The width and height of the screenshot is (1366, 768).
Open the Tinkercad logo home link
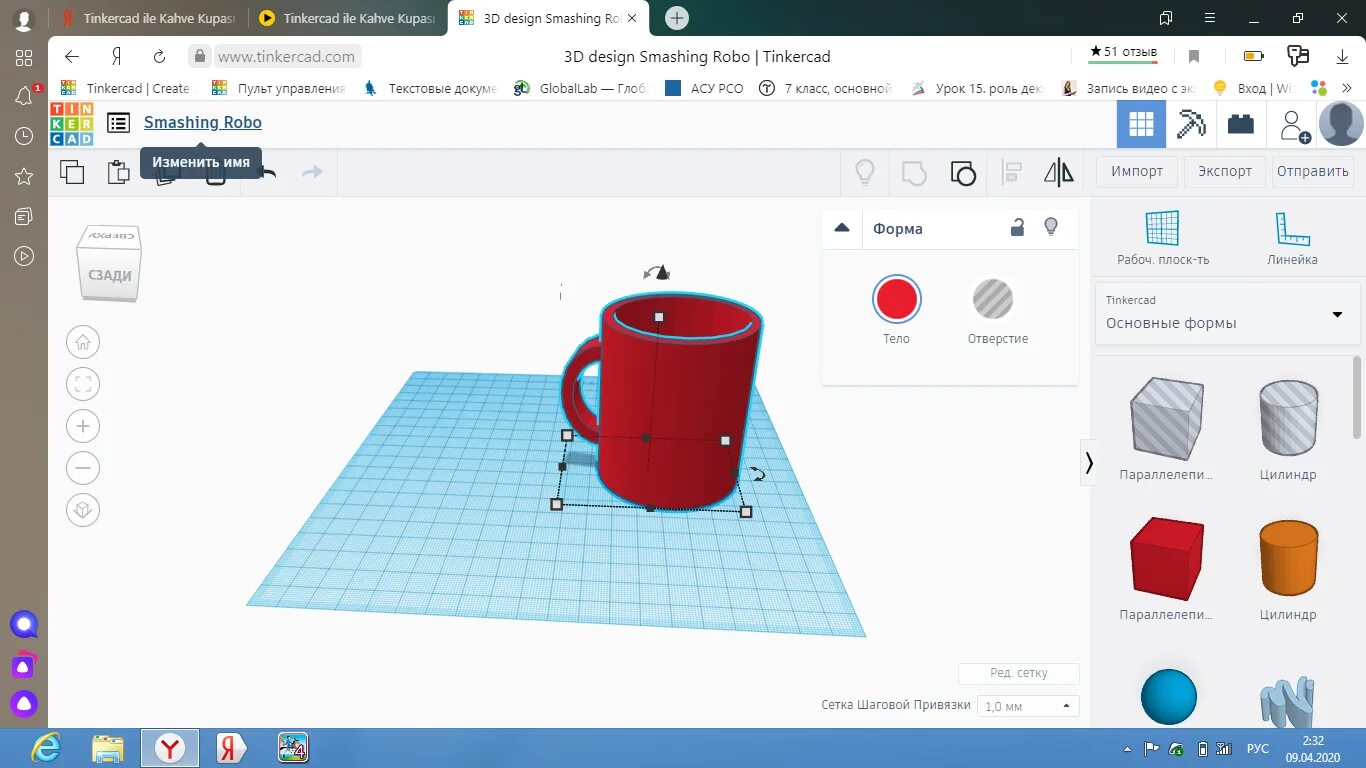71,124
